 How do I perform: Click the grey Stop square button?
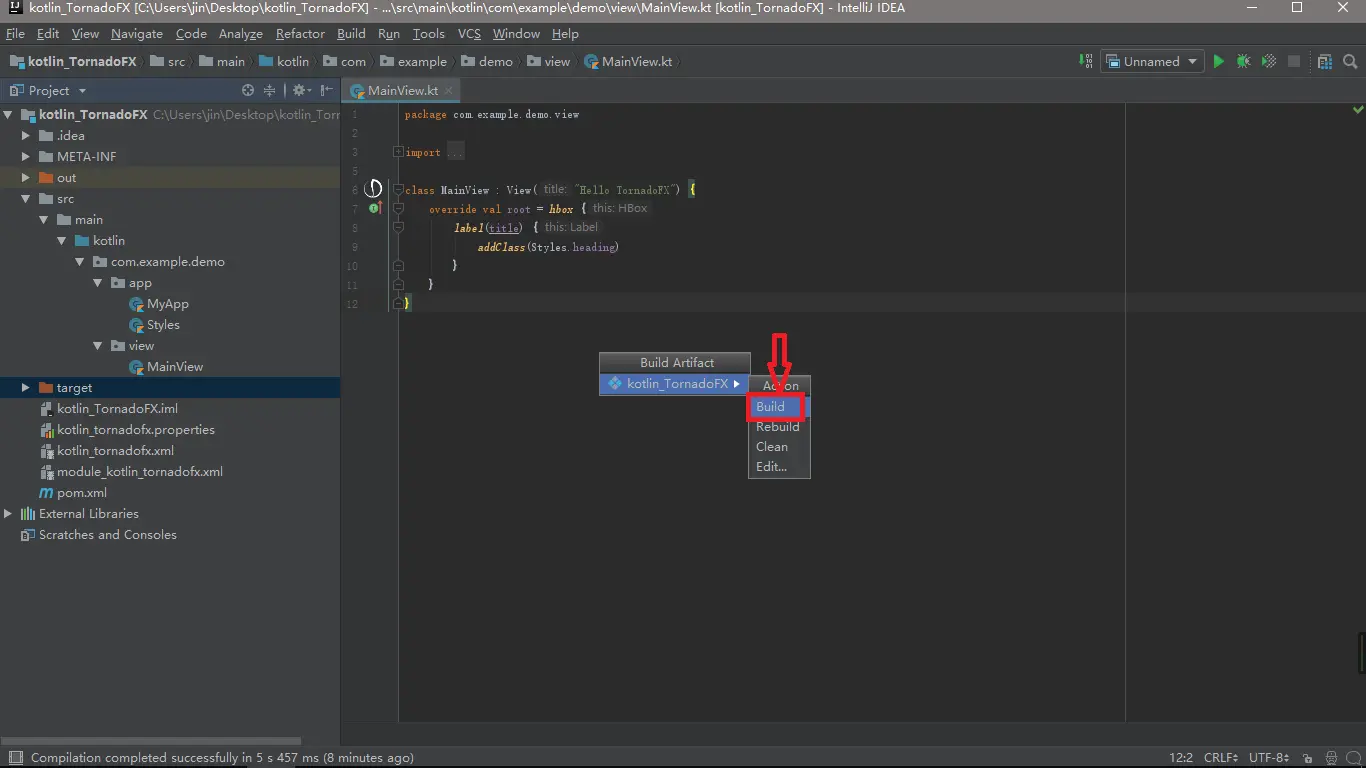click(1293, 61)
